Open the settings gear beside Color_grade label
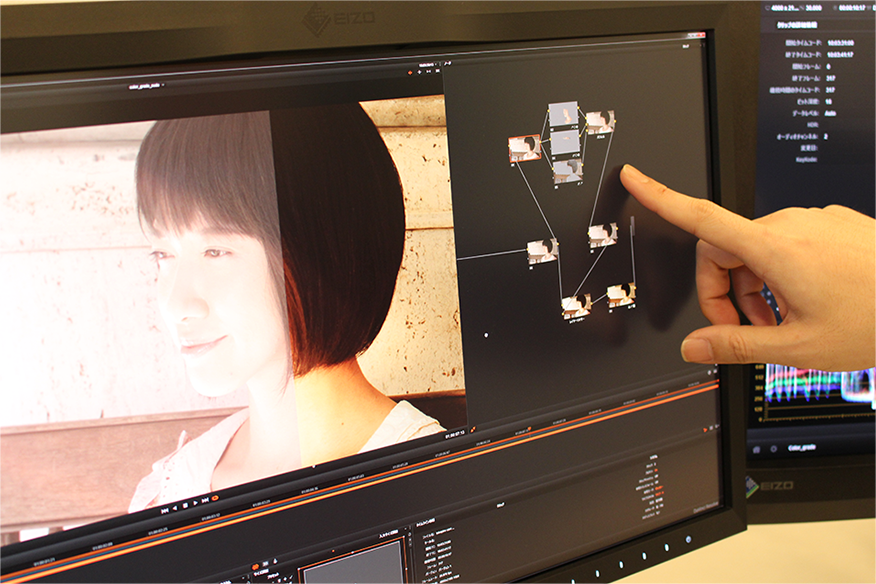The image size is (876, 584). click(774, 449)
